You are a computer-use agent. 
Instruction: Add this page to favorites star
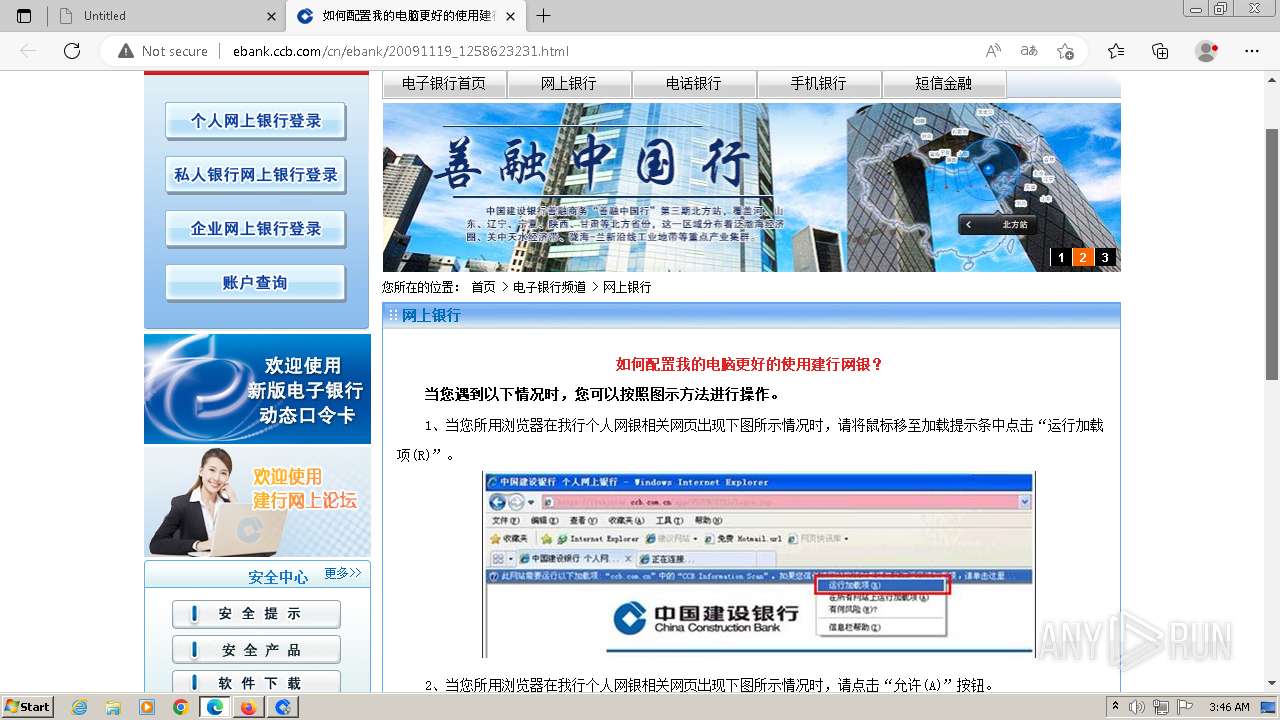click(x=1065, y=51)
